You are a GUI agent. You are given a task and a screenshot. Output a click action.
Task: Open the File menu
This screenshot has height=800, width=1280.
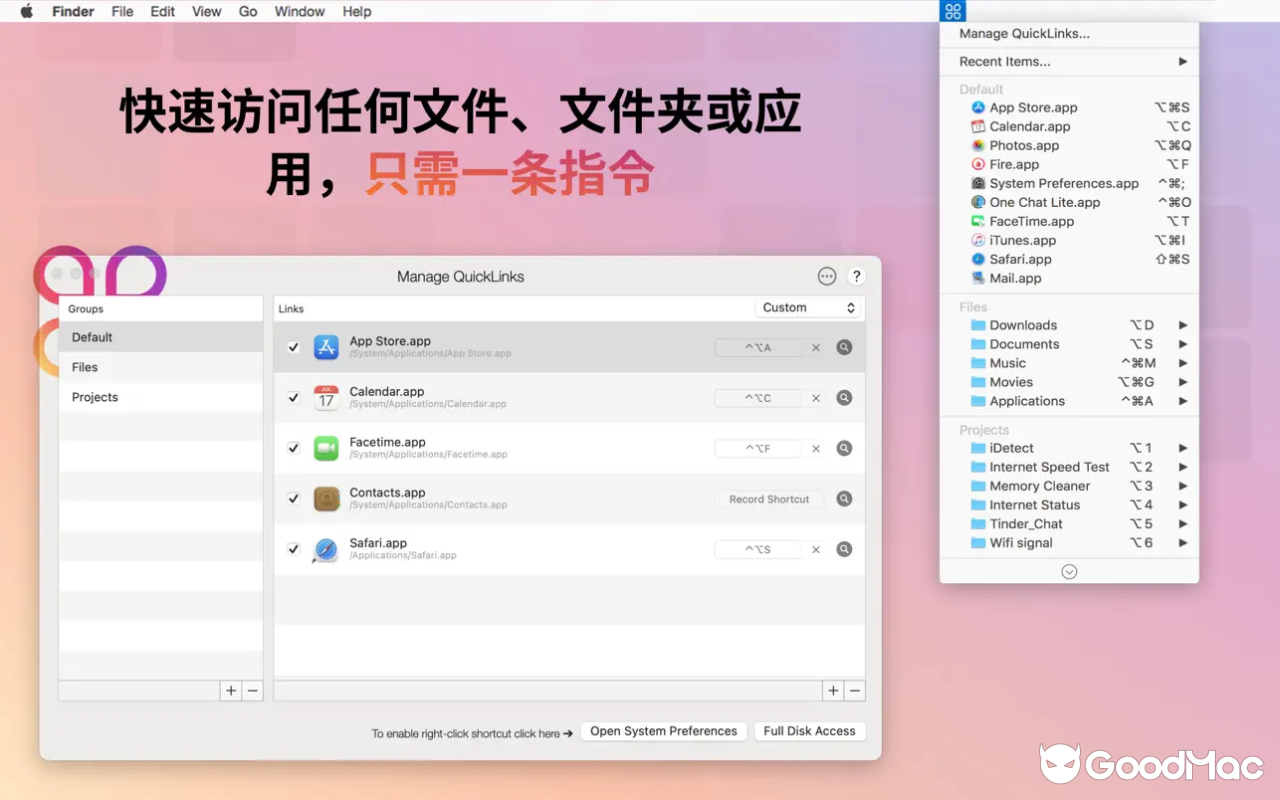(122, 11)
